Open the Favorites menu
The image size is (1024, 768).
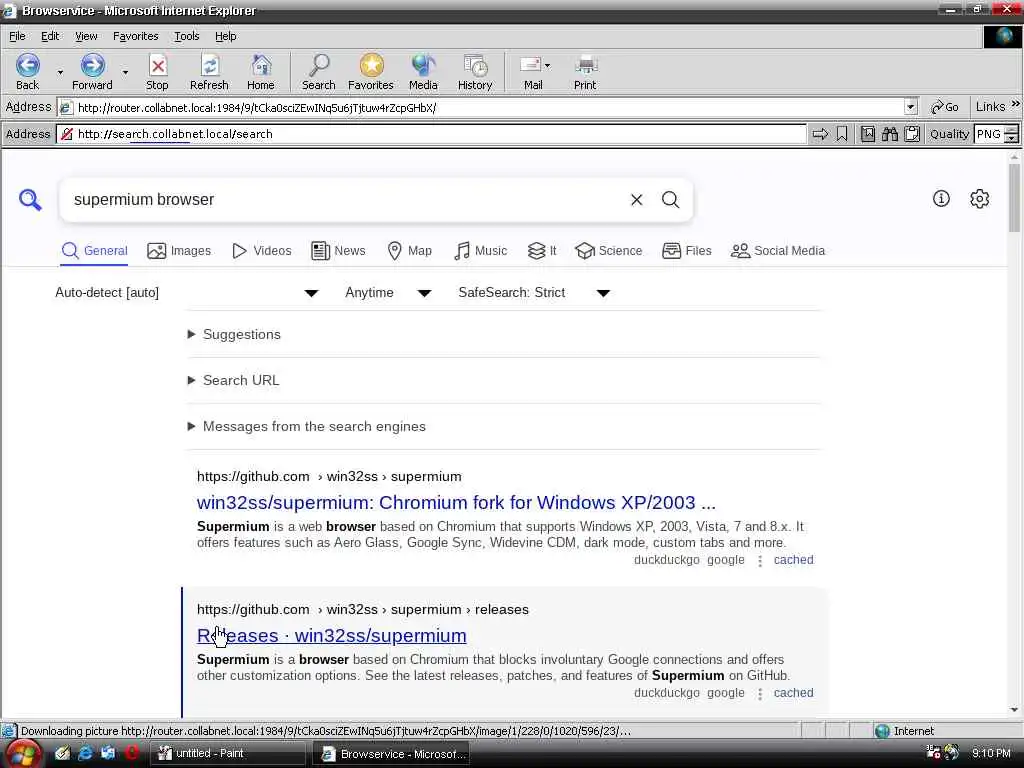click(x=135, y=37)
